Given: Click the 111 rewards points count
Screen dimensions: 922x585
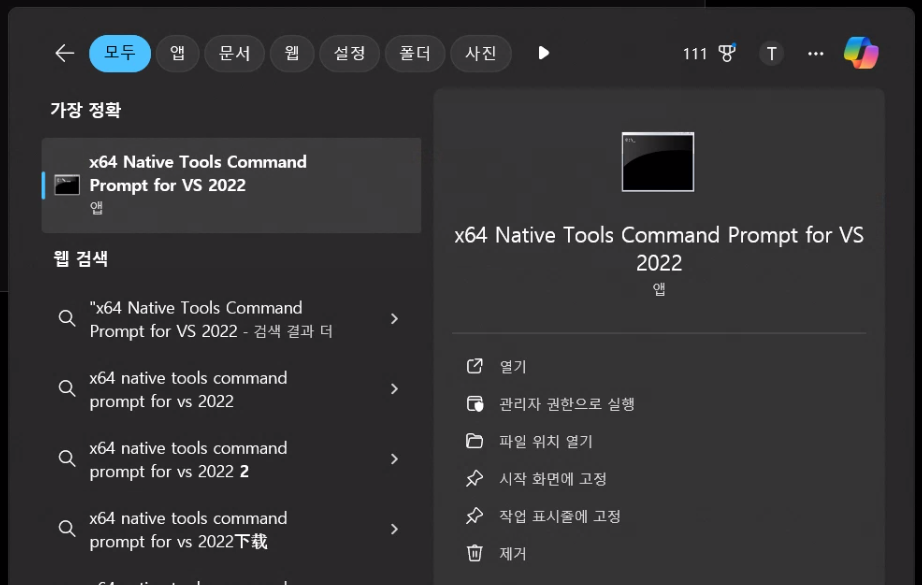Looking at the screenshot, I should 694,54.
